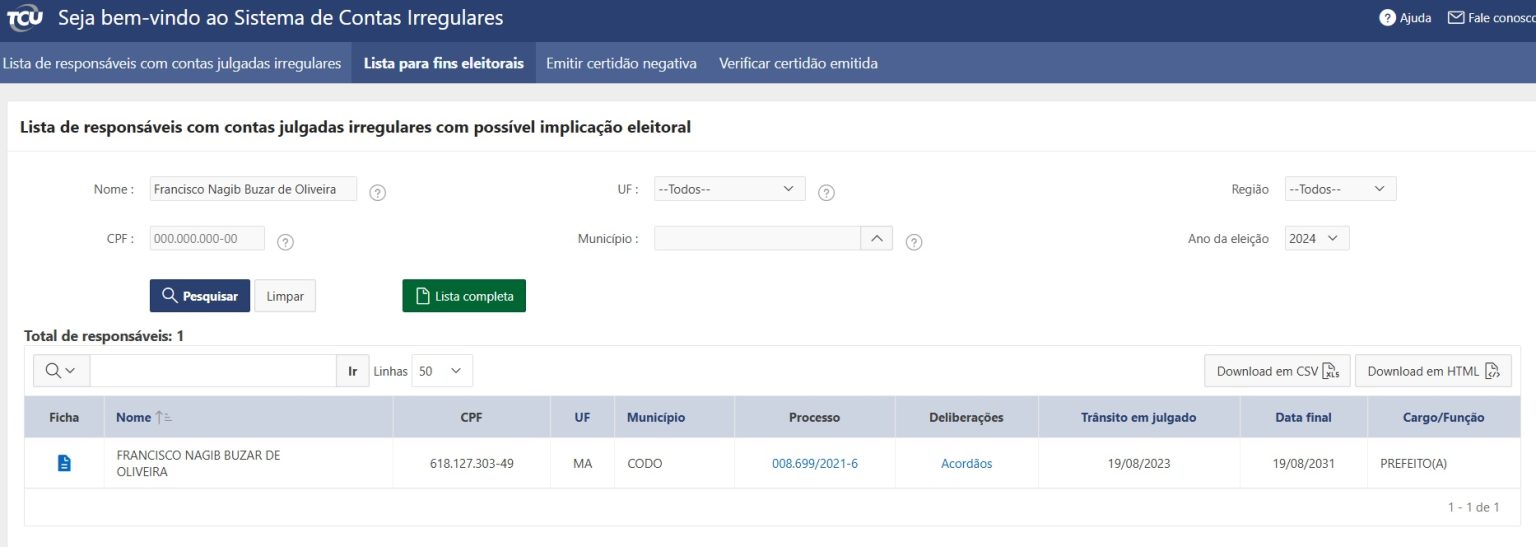This screenshot has height=547, width=1536.
Task: Open Fale conosco envelope icon
Action: click(x=1456, y=18)
